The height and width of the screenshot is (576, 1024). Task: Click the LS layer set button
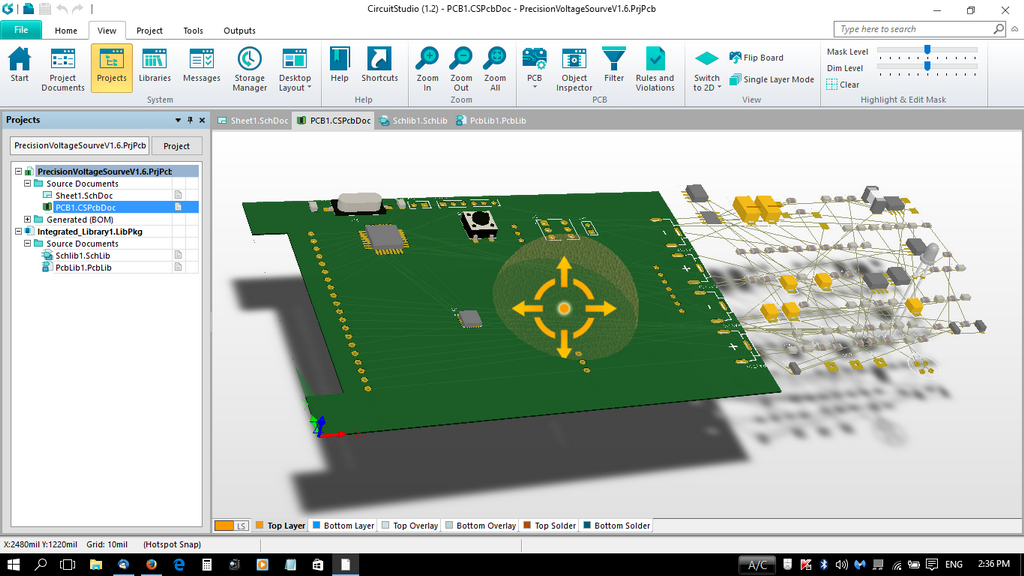(241, 526)
